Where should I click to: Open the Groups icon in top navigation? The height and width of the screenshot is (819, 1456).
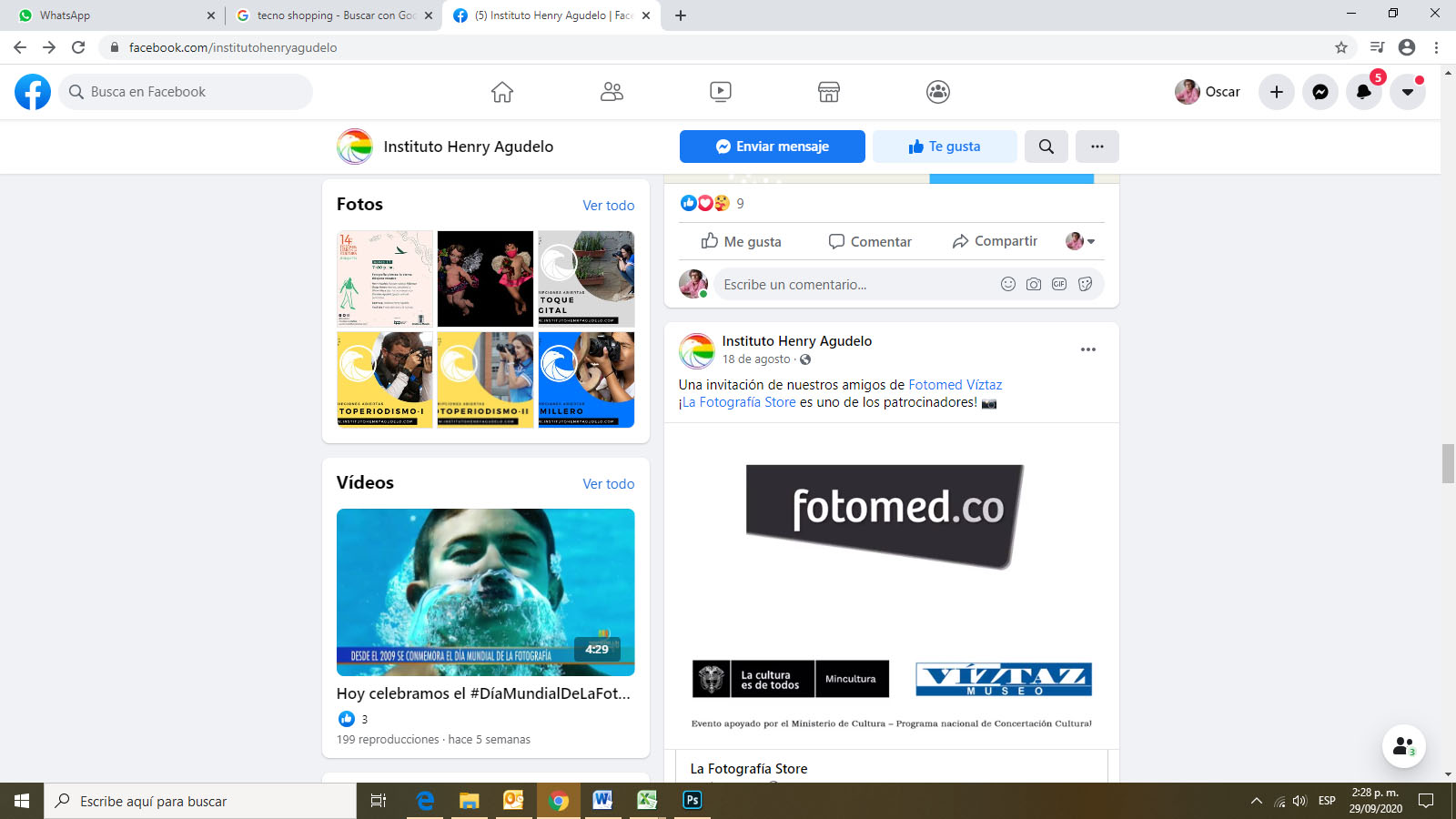pos(937,92)
